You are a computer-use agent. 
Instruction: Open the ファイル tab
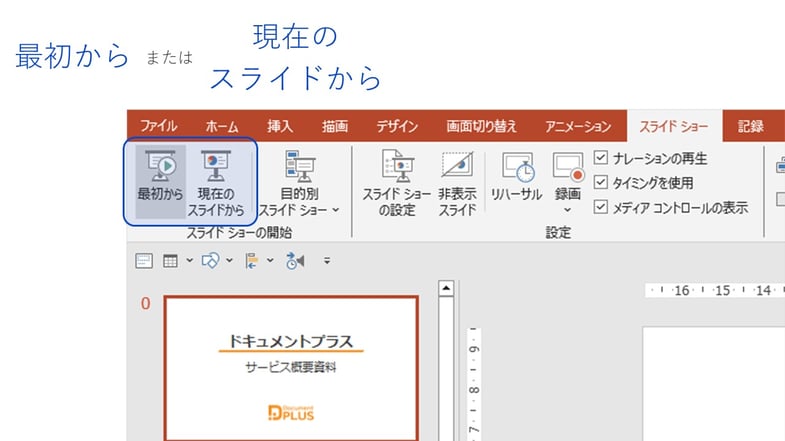click(159, 126)
